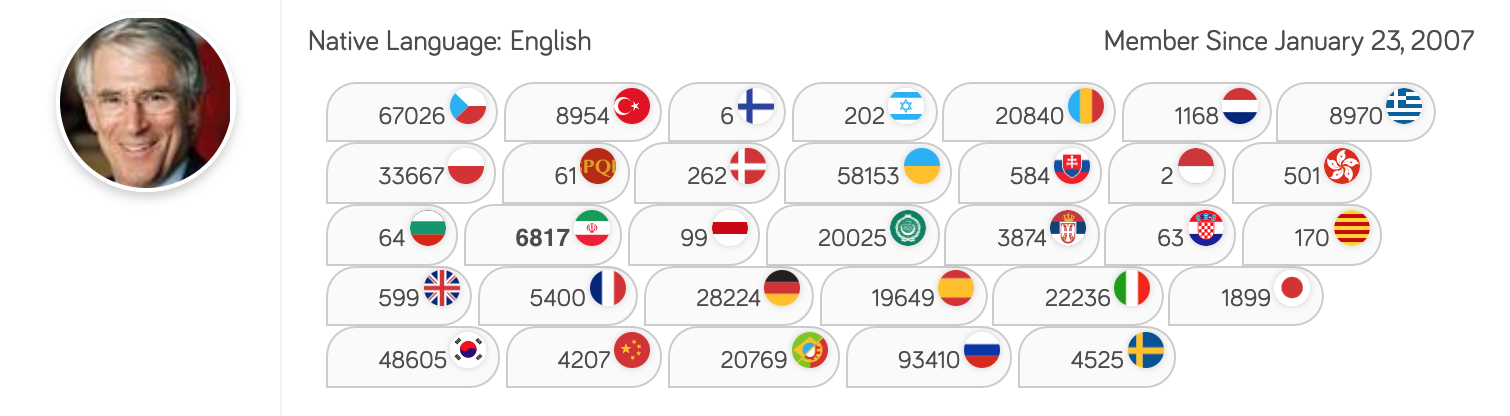Click the Romanian flag badge showing 20840

(x=1030, y=112)
